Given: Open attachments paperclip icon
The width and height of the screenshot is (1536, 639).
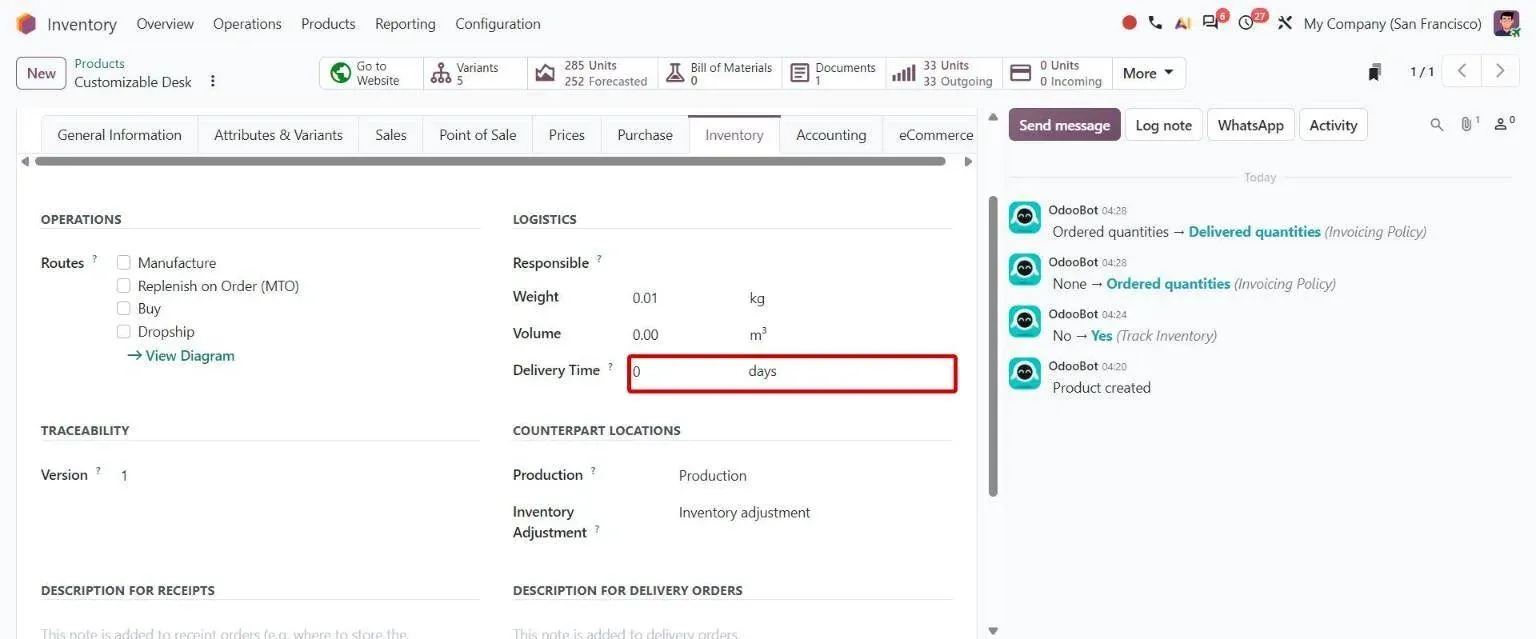Looking at the screenshot, I should pos(1468,125).
